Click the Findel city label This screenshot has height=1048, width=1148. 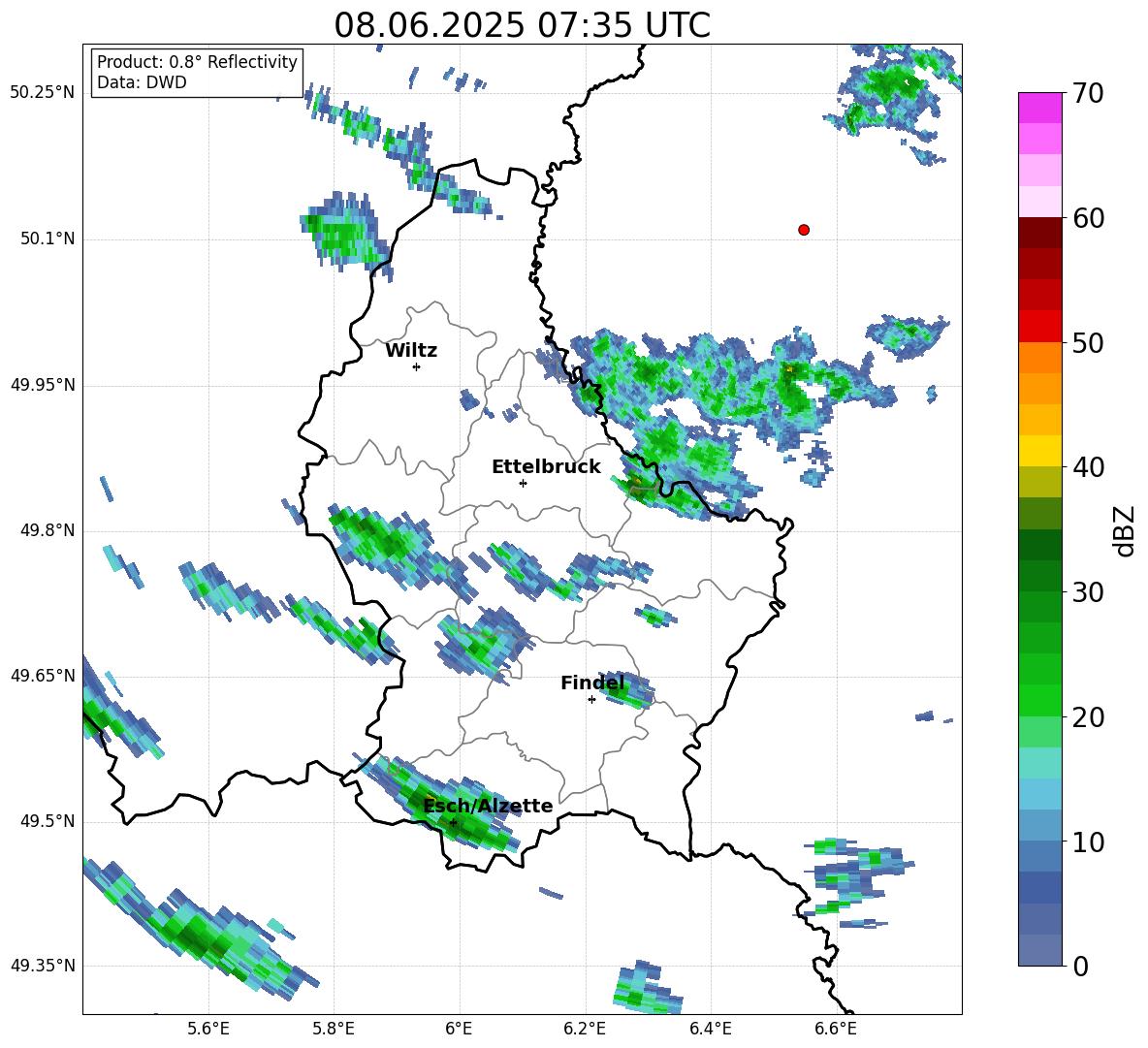[x=592, y=683]
